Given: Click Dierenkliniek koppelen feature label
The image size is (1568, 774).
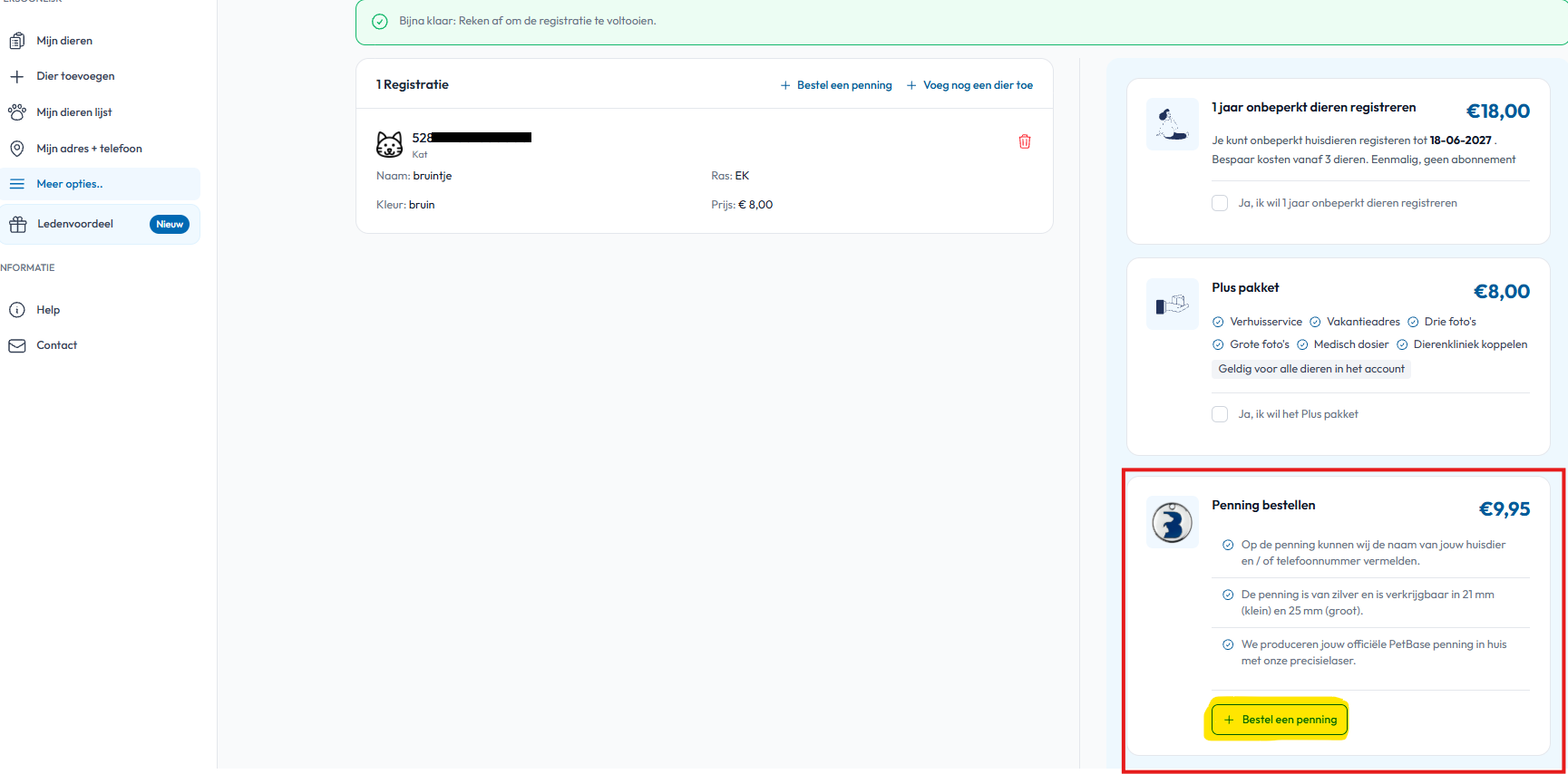Looking at the screenshot, I should tap(1470, 344).
